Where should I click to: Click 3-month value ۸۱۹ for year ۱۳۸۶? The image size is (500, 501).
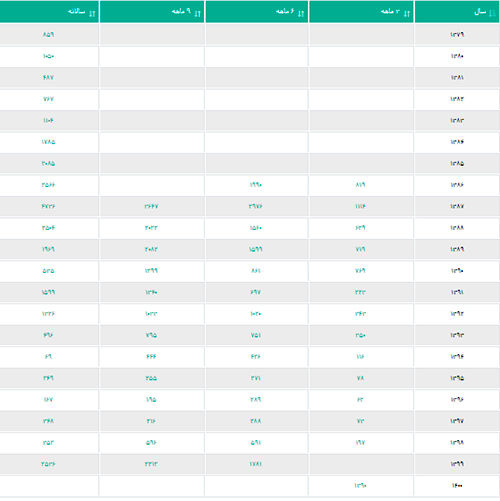pos(360,185)
